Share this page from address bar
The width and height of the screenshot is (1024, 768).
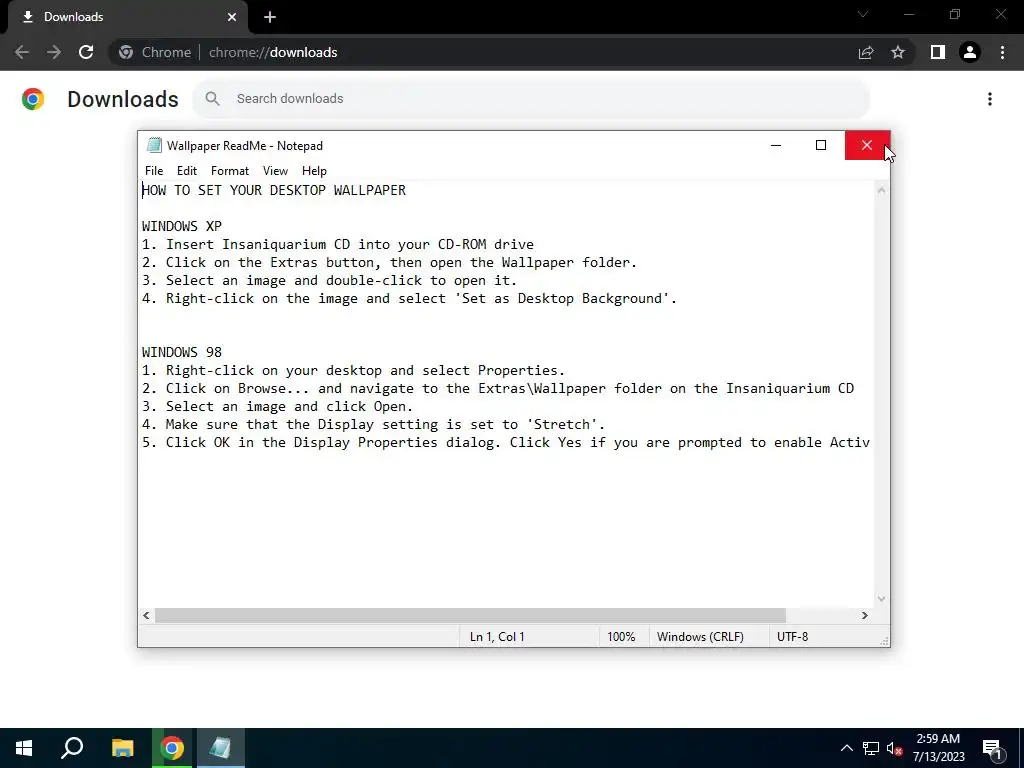coord(866,52)
